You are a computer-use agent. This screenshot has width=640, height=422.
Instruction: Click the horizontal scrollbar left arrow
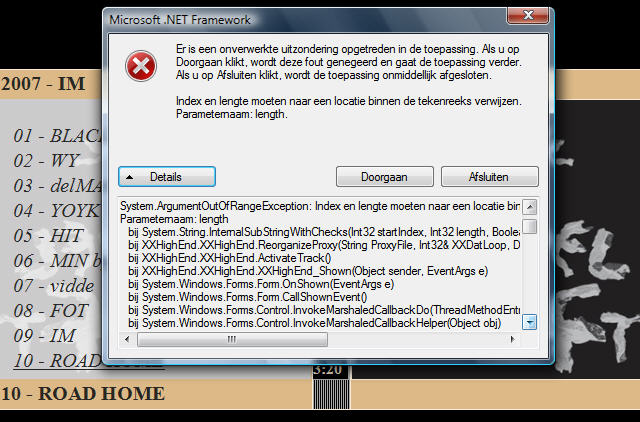point(127,339)
